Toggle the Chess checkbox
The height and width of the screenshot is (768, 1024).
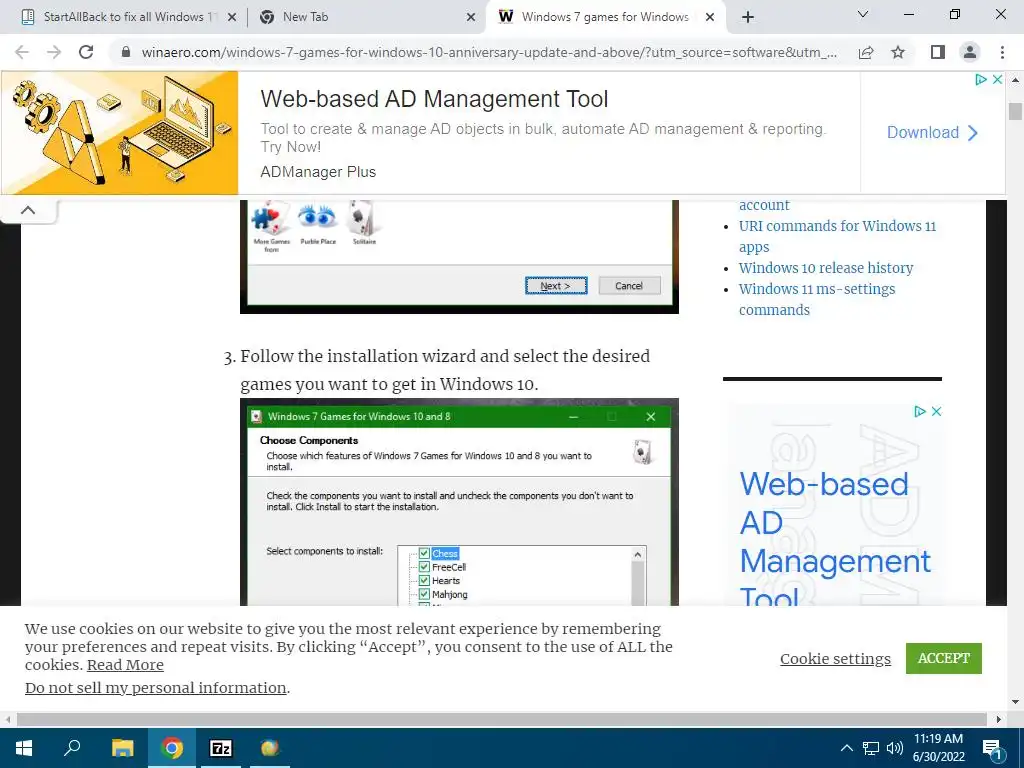coord(424,553)
